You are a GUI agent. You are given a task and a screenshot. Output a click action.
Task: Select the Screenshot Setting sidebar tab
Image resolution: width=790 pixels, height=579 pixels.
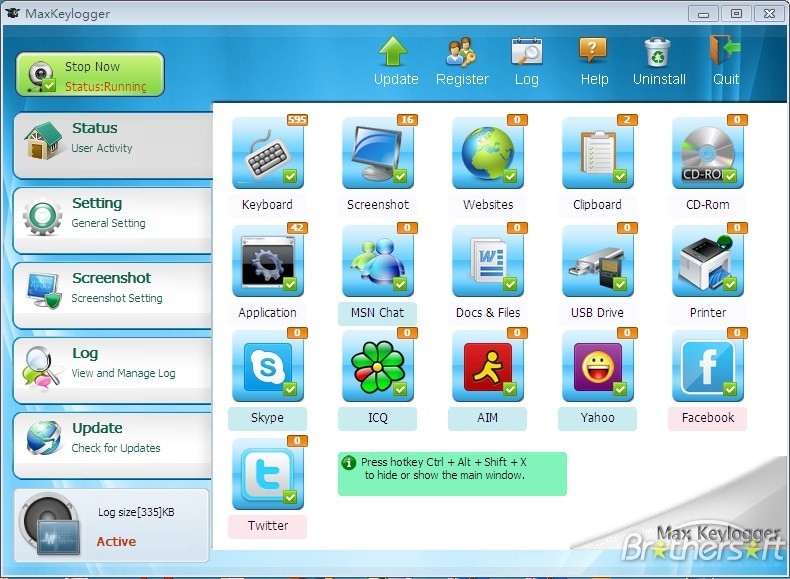tap(113, 295)
